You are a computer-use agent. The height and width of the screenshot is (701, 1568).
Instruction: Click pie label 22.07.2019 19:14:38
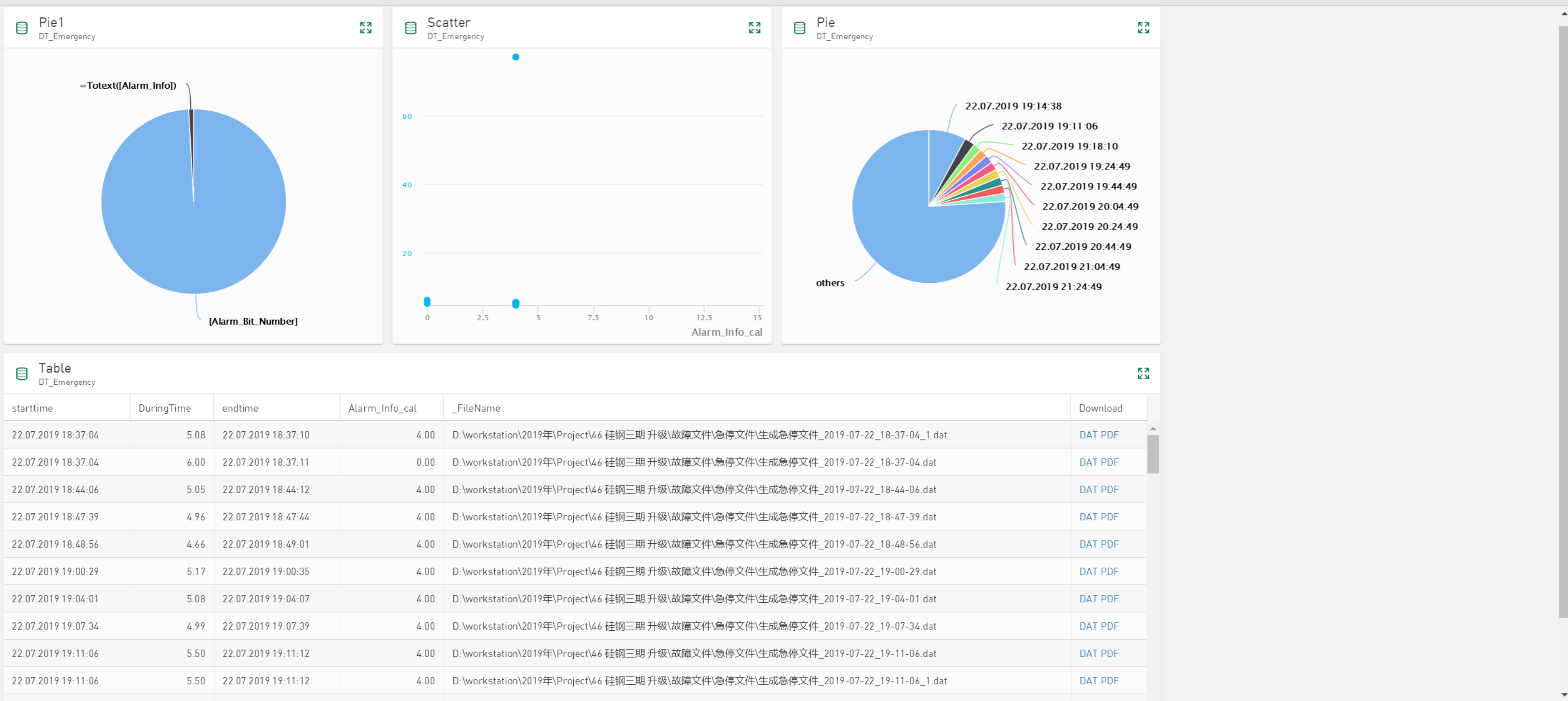click(x=1013, y=106)
